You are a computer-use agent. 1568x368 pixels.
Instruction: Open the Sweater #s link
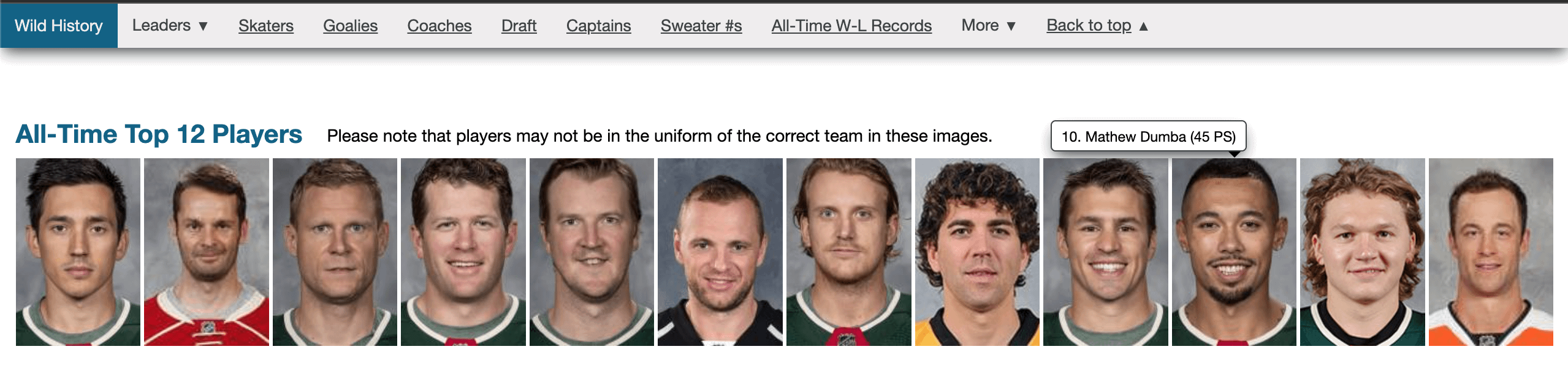[701, 26]
